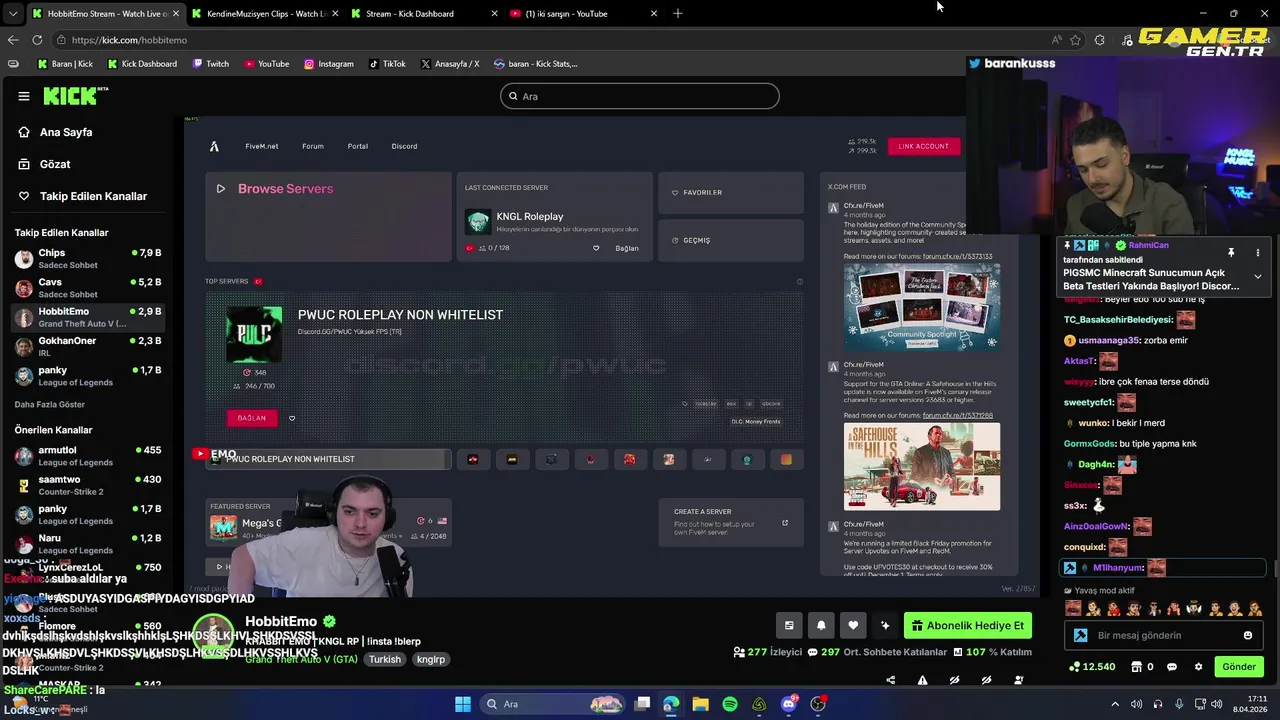Open browser extensions puzzle icon
Screen dimensions: 1280x720
coord(1100,40)
